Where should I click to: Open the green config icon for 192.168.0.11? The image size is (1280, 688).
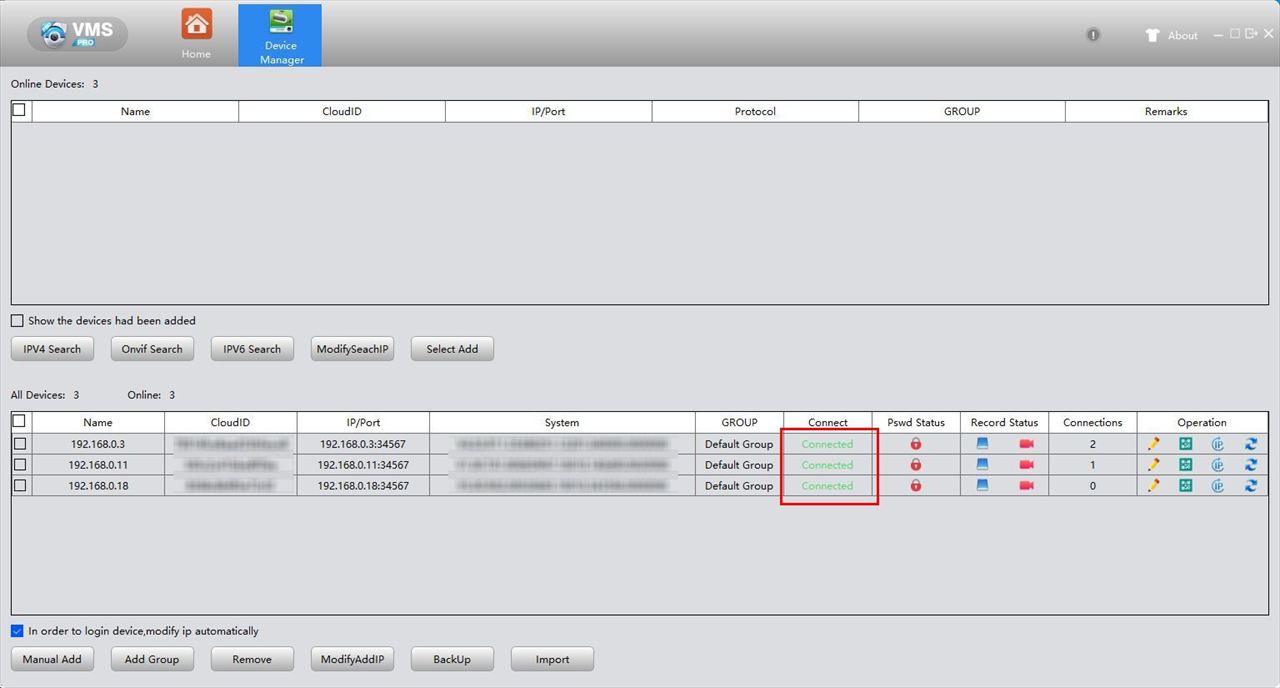click(x=1185, y=465)
